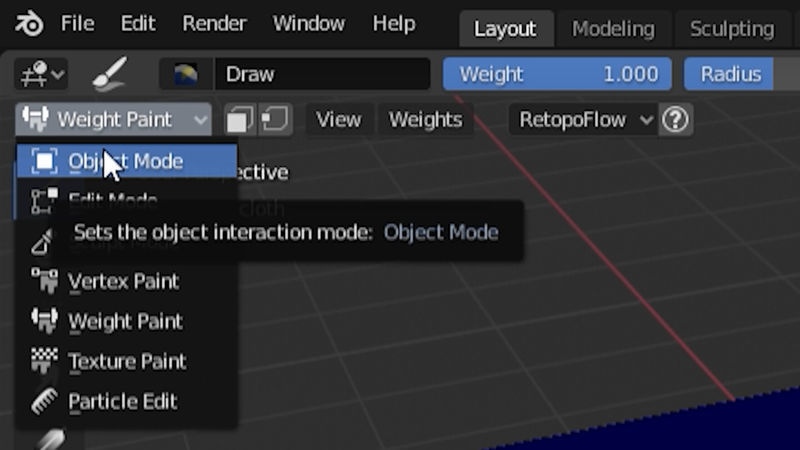Click the Particle Edit comb icon
Viewport: 800px width, 450px height.
coord(44,402)
